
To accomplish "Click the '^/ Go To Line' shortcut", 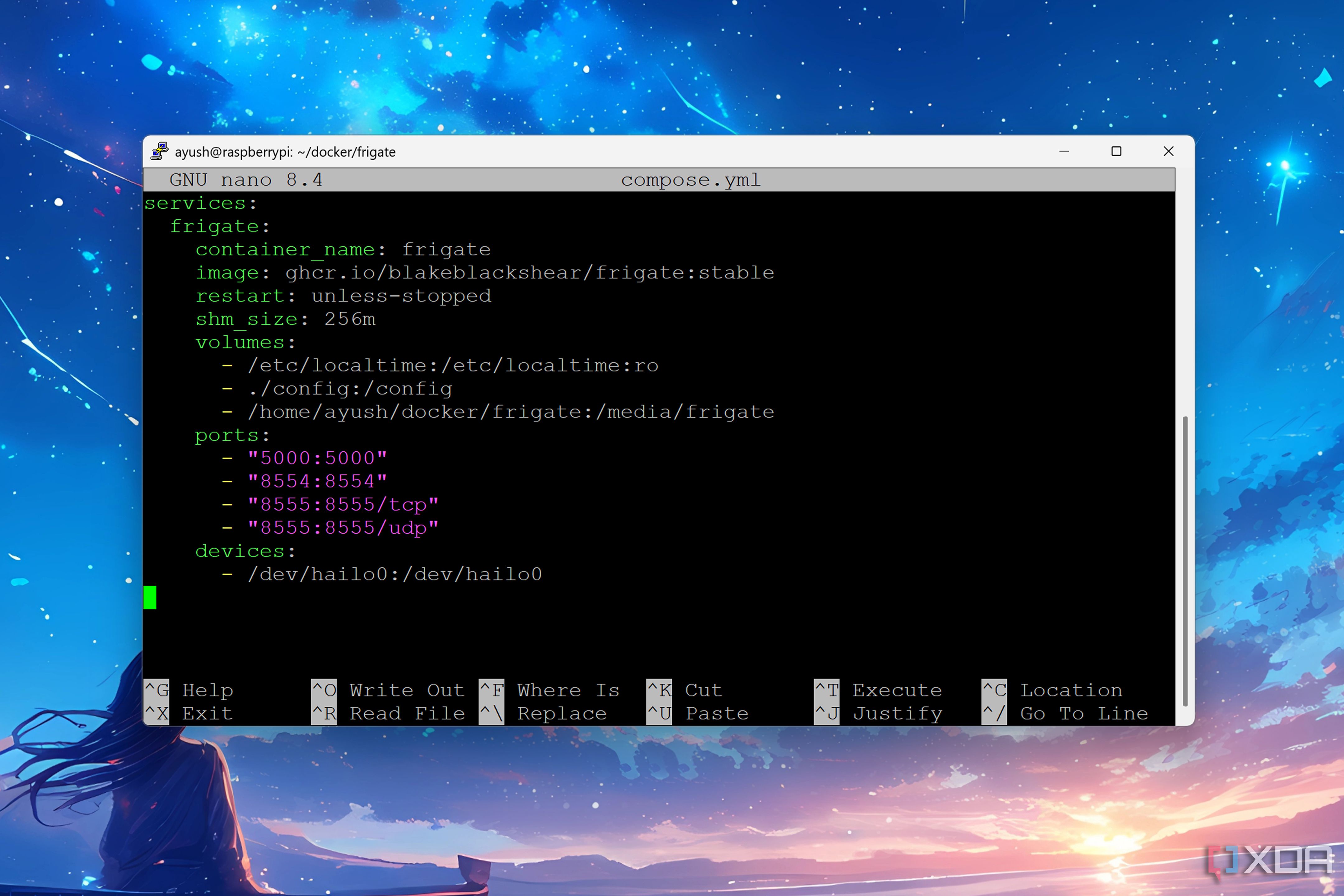I will tap(1065, 714).
